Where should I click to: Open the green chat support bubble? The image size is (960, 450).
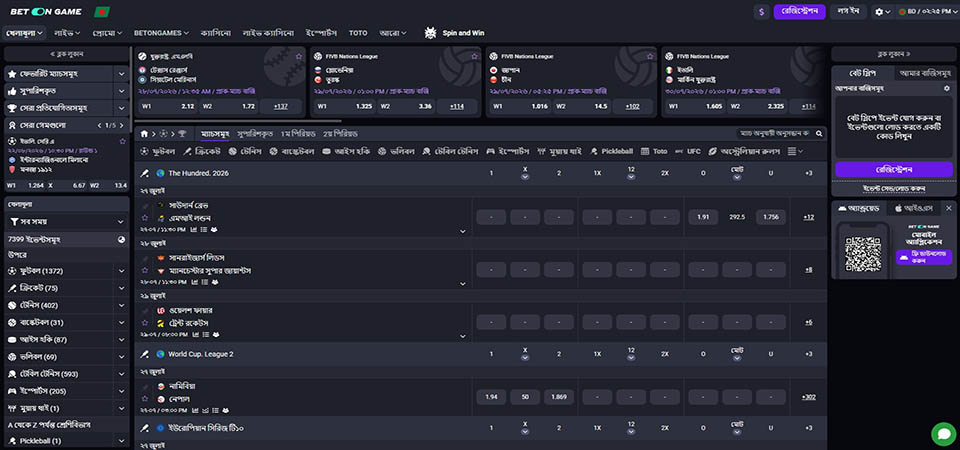click(943, 433)
